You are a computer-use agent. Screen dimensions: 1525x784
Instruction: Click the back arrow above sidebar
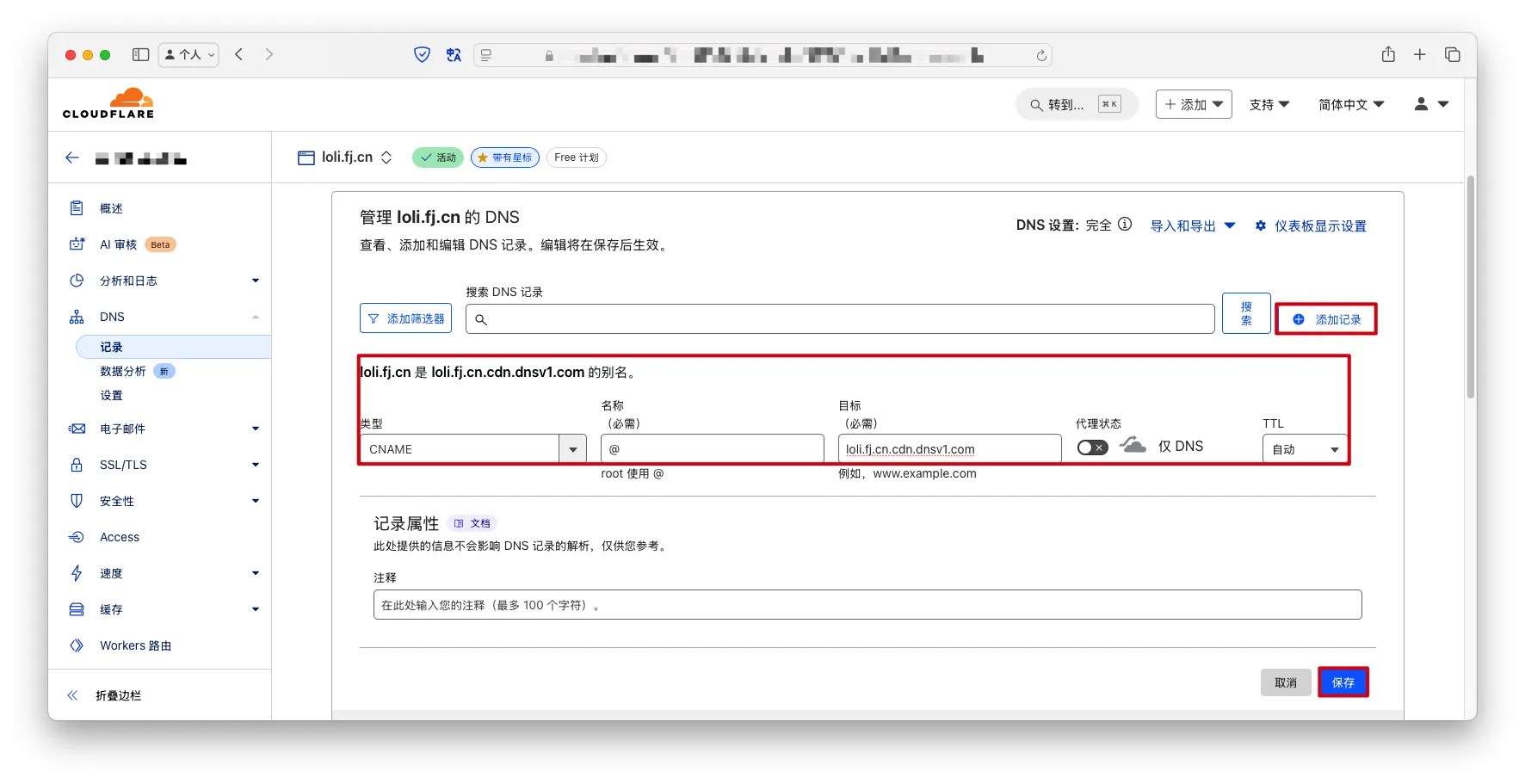(x=72, y=157)
